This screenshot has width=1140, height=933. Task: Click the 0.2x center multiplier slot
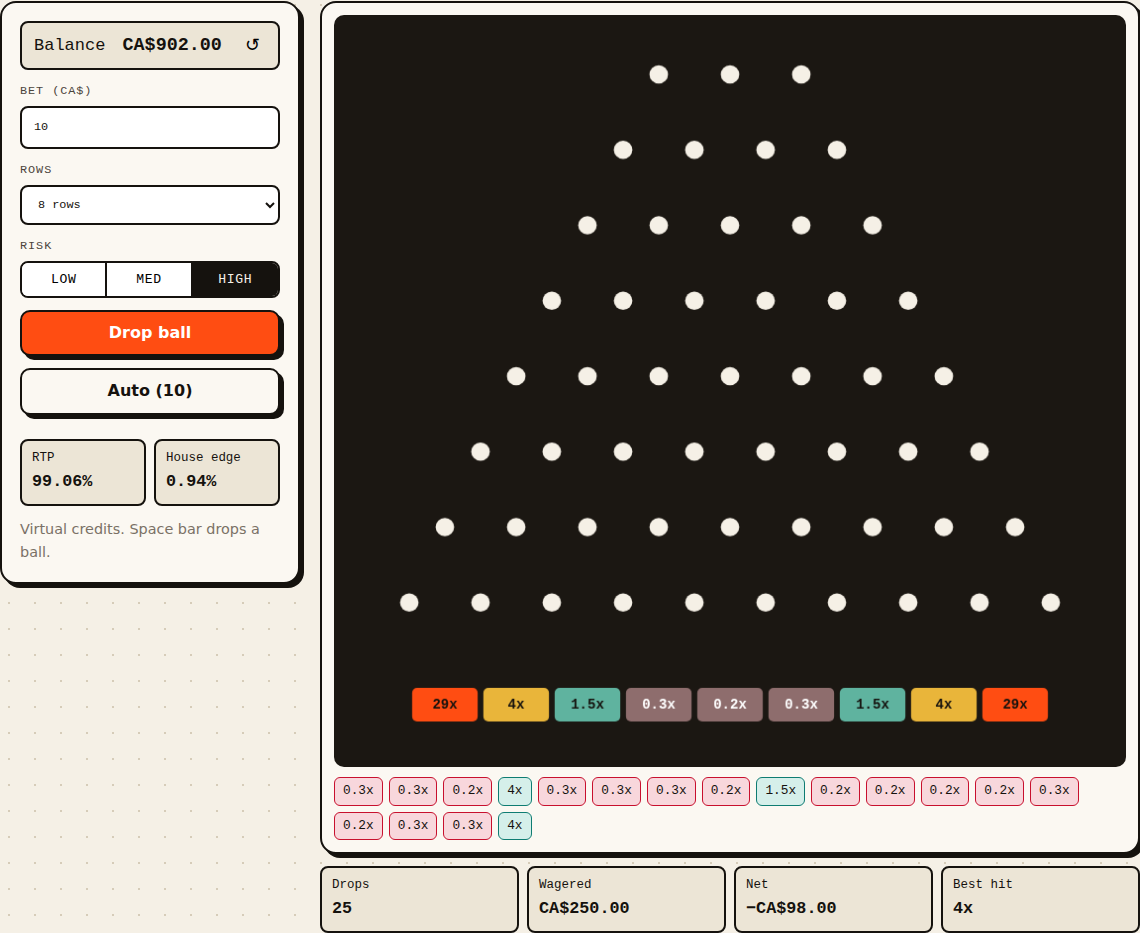pyautogui.click(x=729, y=705)
